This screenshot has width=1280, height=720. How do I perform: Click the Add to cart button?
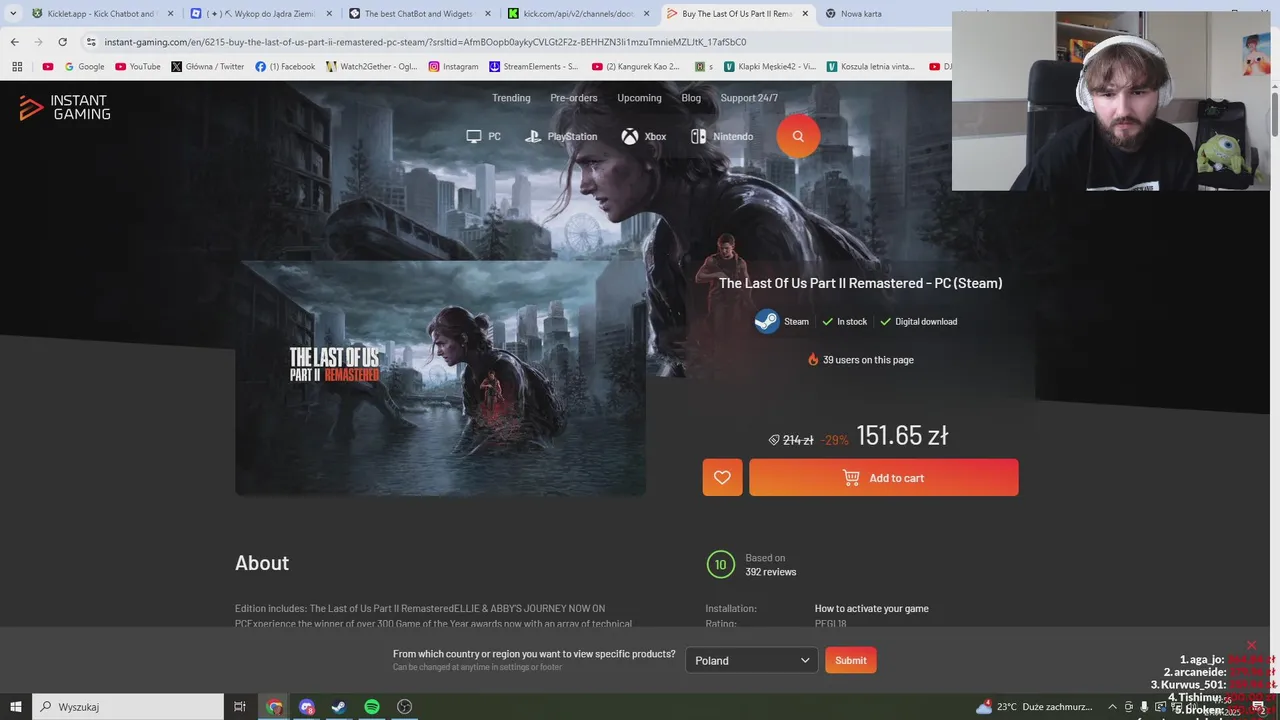[884, 478]
